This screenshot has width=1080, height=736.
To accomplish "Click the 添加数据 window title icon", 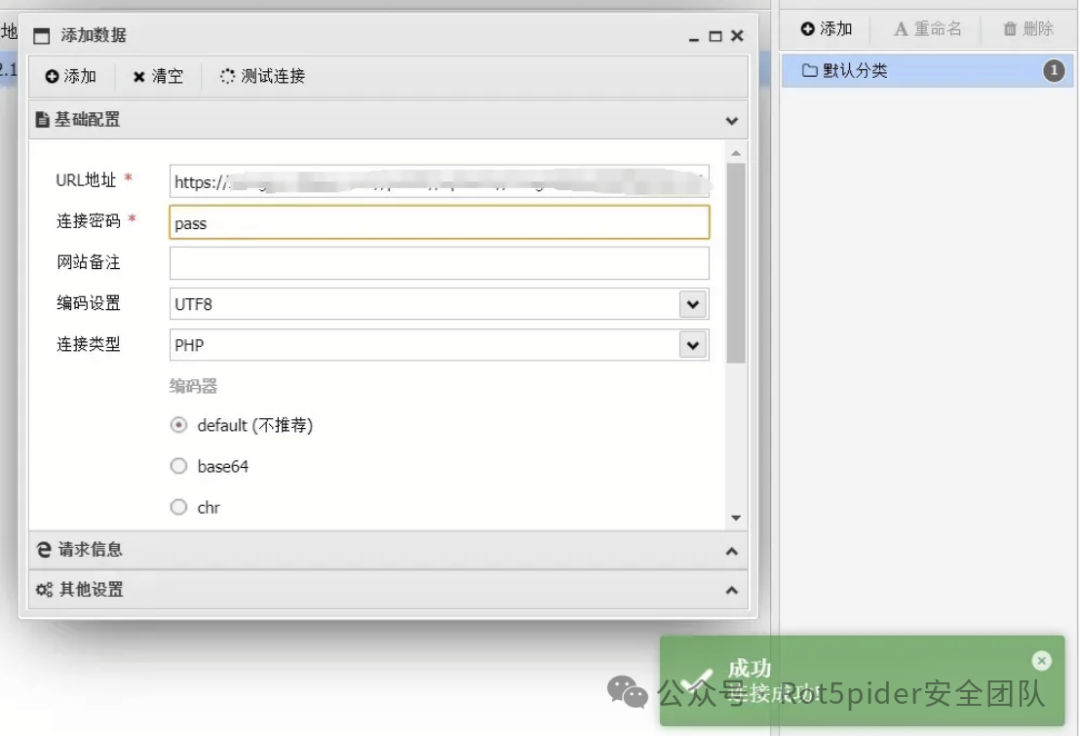I will pyautogui.click(x=41, y=36).
